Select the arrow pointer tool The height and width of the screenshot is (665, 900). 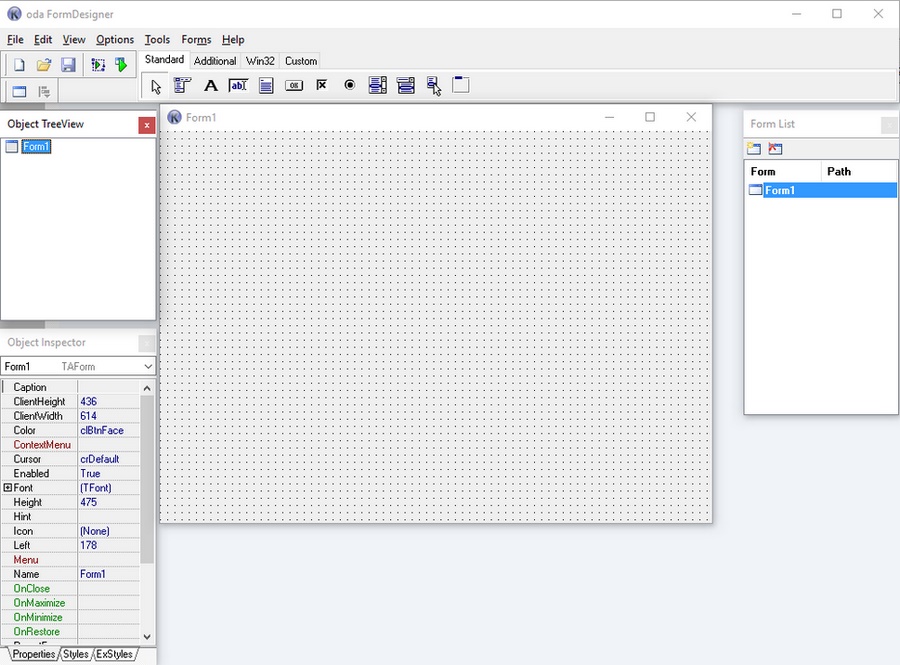click(x=156, y=86)
